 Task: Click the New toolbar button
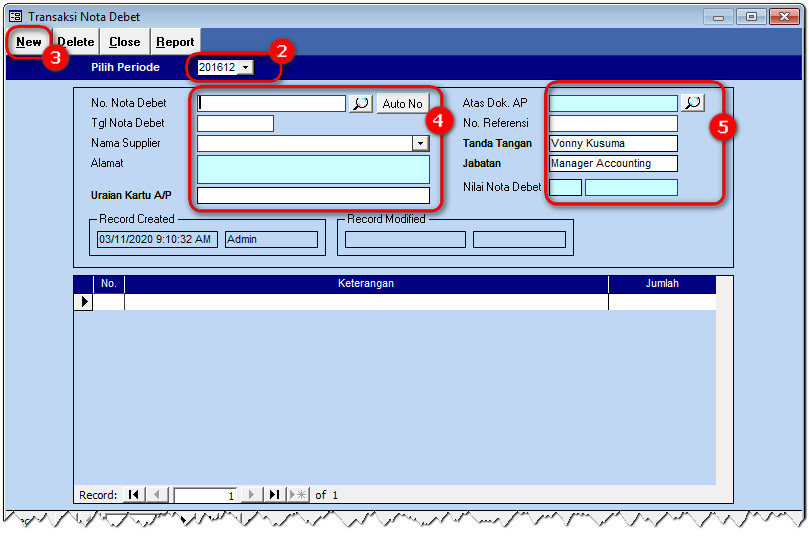tap(29, 42)
